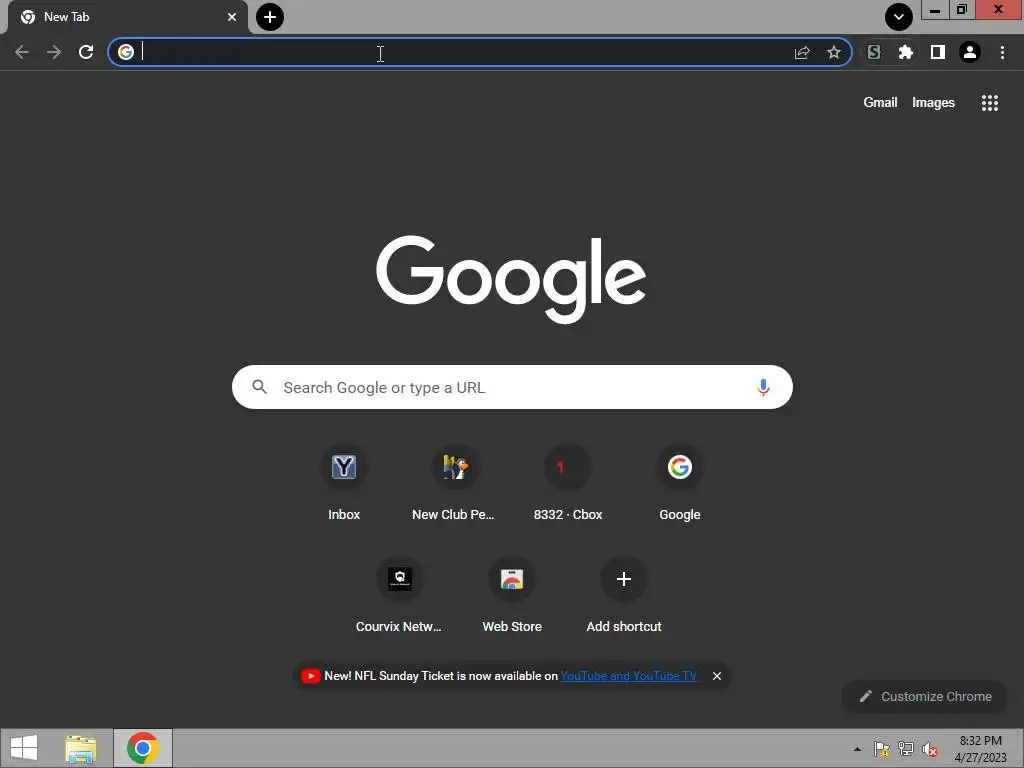Click Customize Chrome
The image size is (1024, 768).
click(926, 696)
